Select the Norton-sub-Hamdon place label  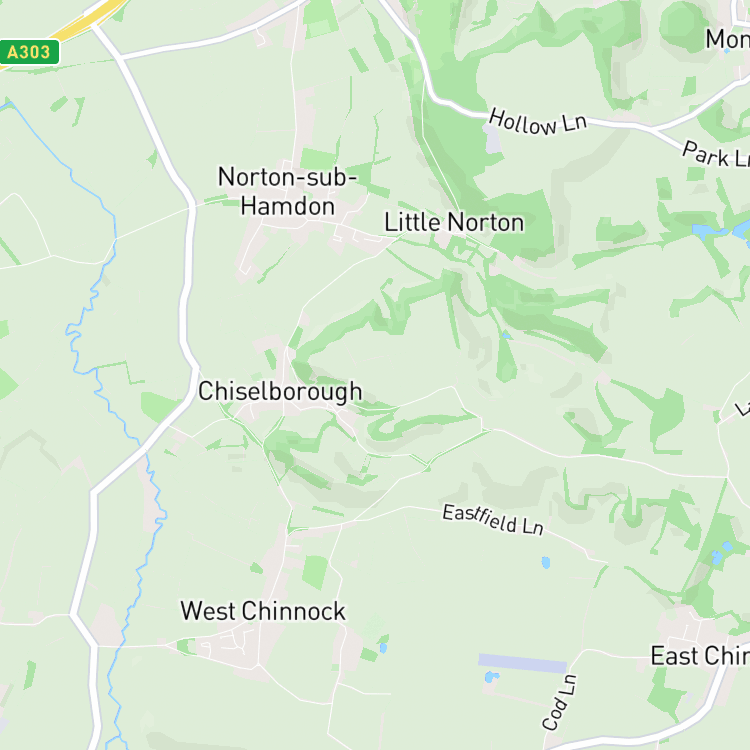pyautogui.click(x=287, y=192)
